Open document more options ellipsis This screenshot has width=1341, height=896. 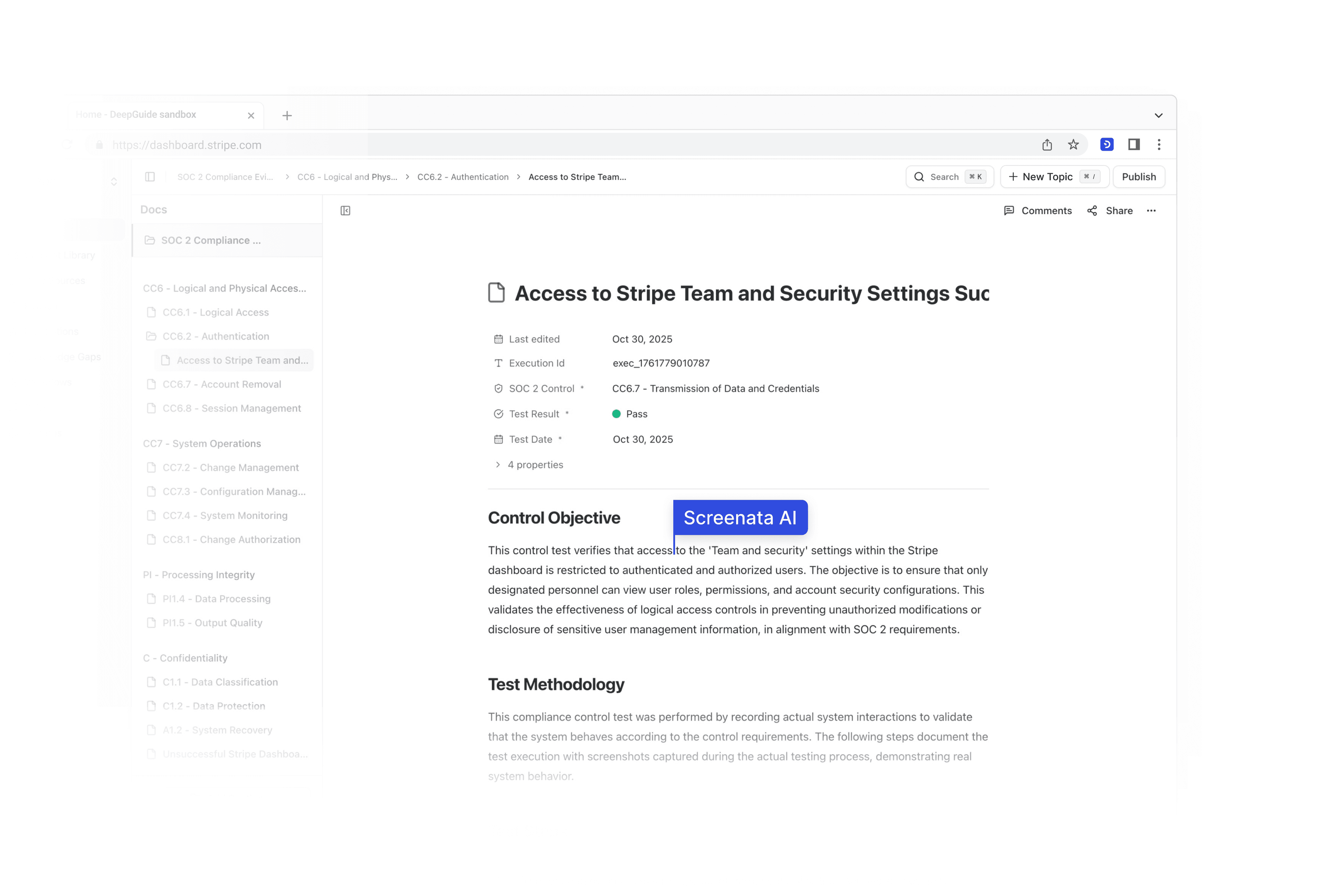click(1151, 211)
